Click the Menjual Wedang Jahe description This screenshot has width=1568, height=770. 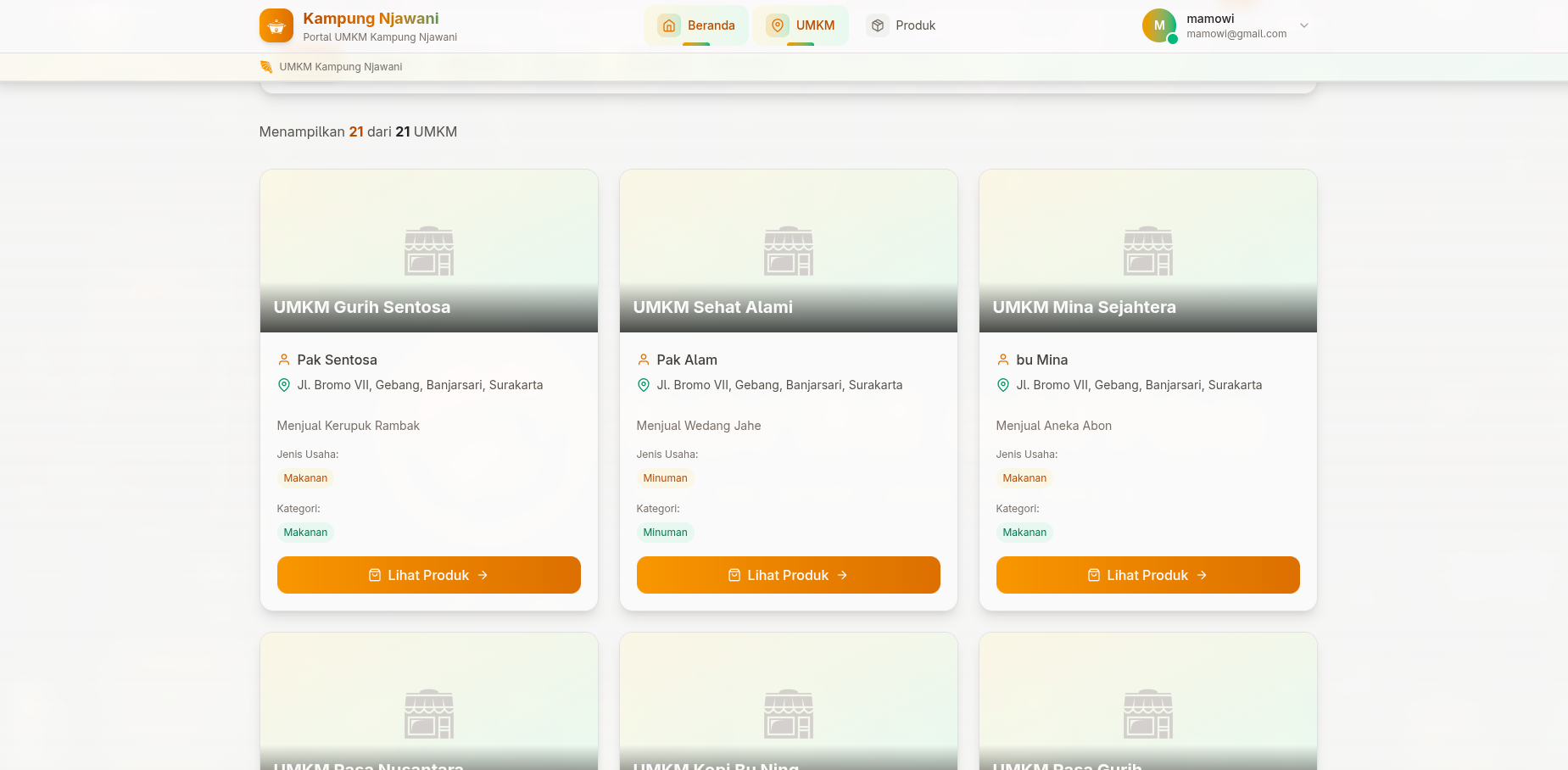[699, 426]
